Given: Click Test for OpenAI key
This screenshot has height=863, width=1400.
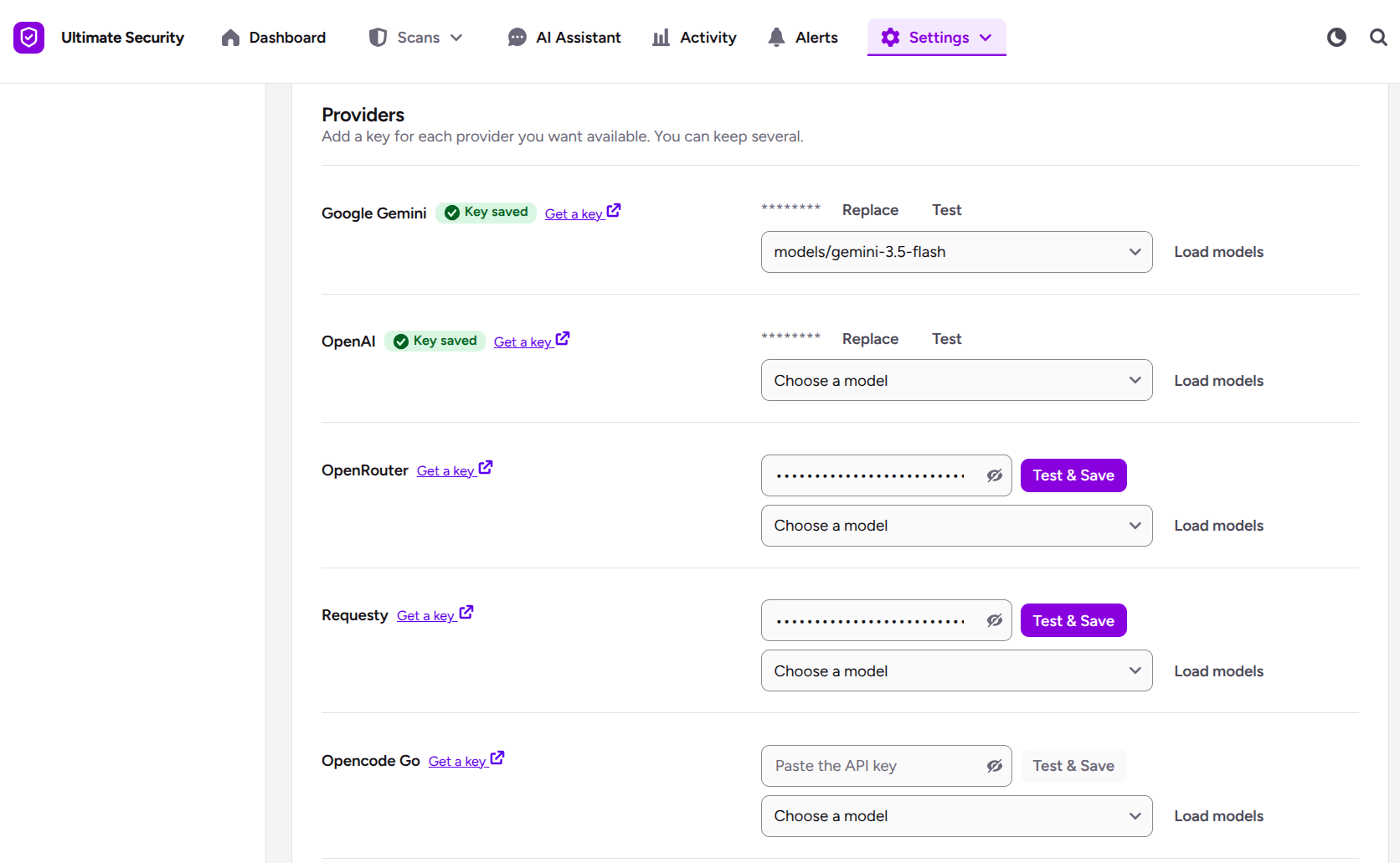Looking at the screenshot, I should tap(946, 339).
